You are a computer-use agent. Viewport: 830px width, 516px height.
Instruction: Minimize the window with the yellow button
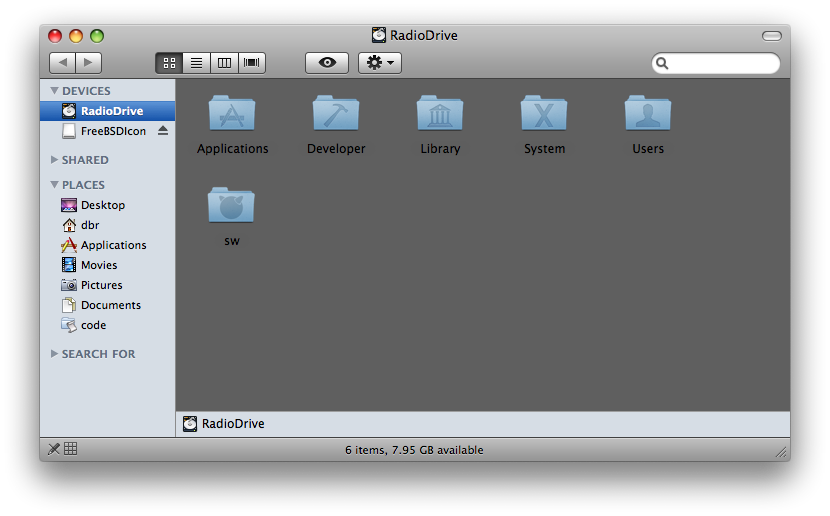click(76, 36)
